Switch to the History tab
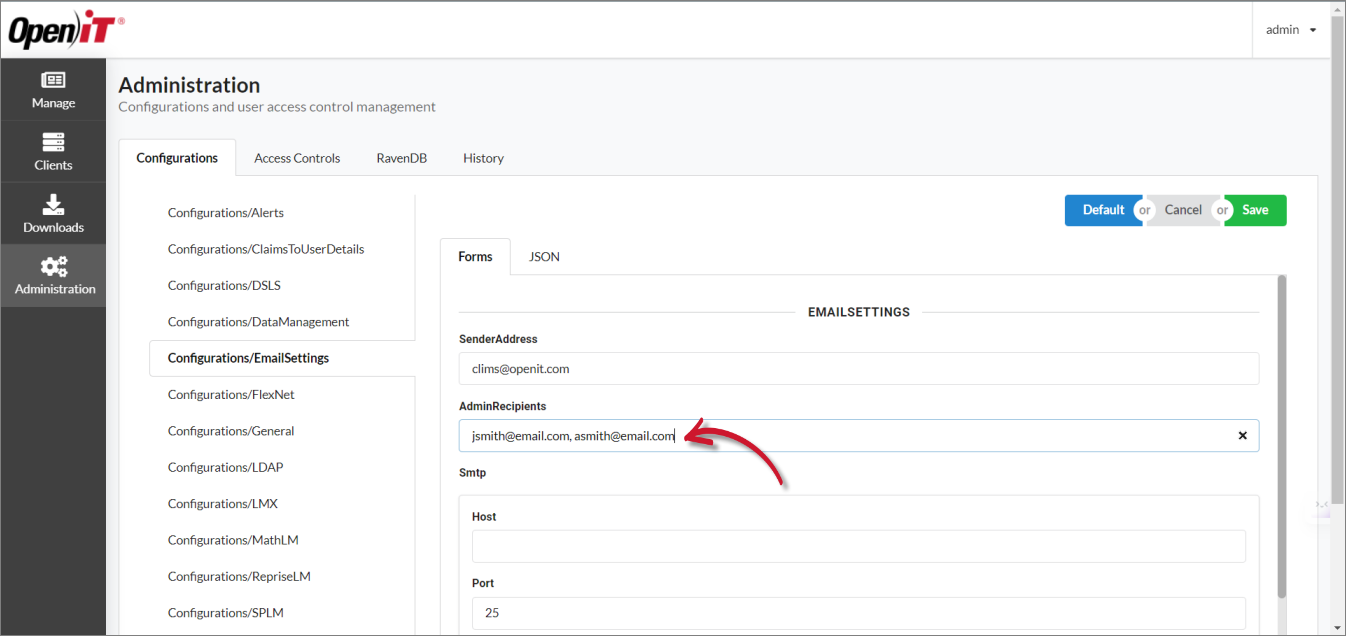Image resolution: width=1346 pixels, height=636 pixels. (x=483, y=158)
